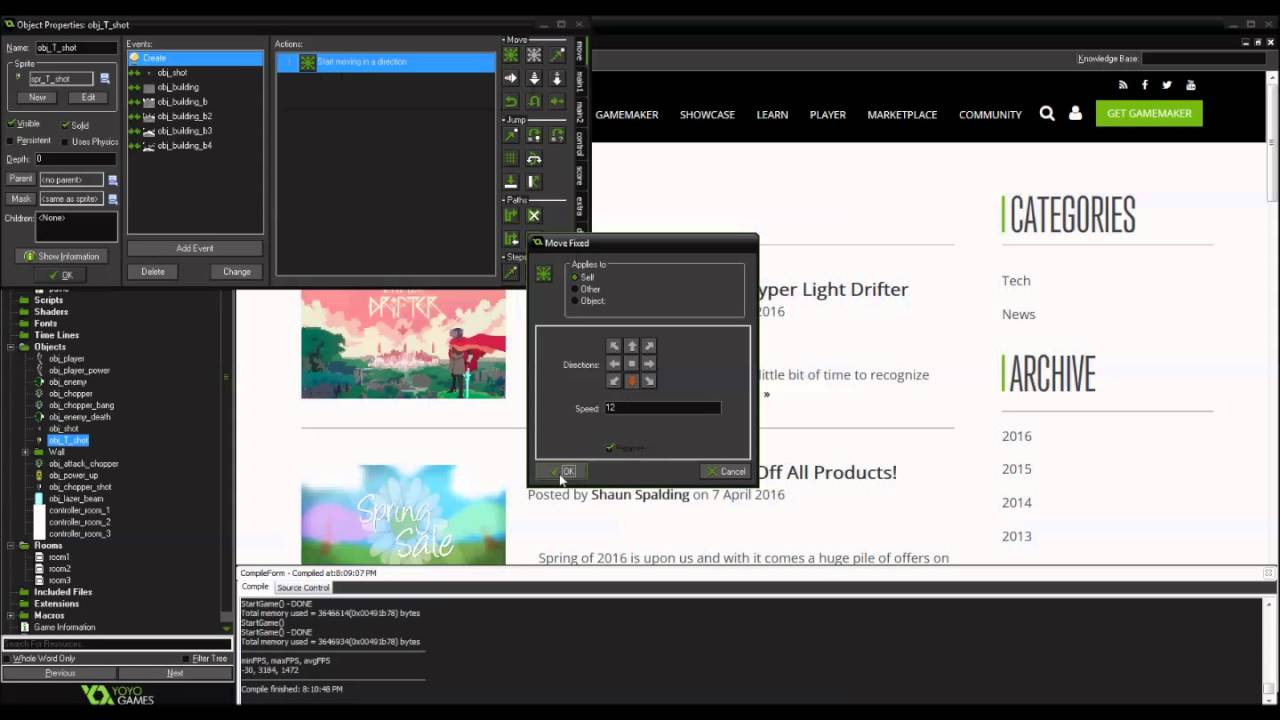Image resolution: width=1280 pixels, height=720 pixels.
Task: Click the Speed input field
Action: pos(662,408)
